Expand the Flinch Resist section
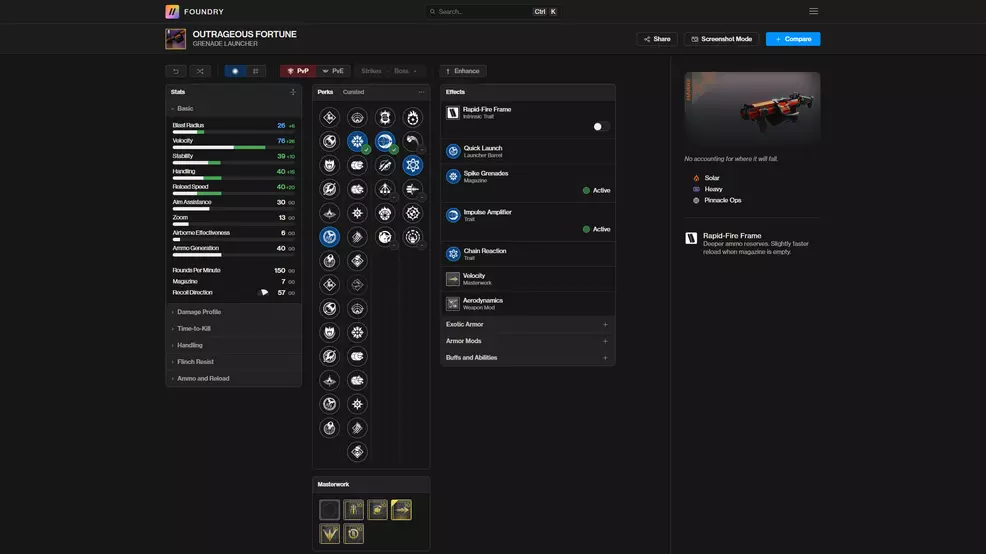 click(233, 362)
